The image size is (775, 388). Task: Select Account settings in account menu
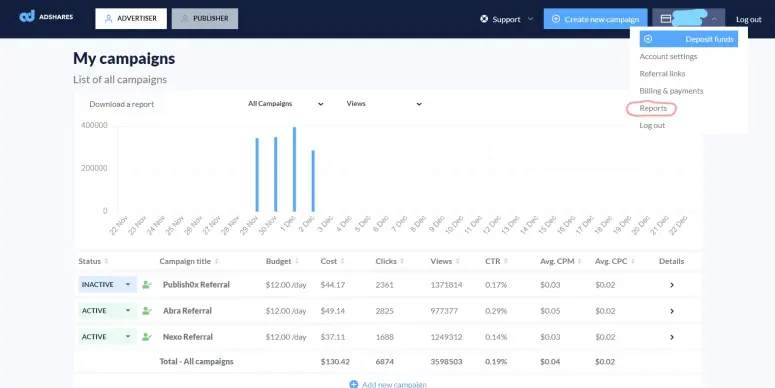pyautogui.click(x=668, y=56)
